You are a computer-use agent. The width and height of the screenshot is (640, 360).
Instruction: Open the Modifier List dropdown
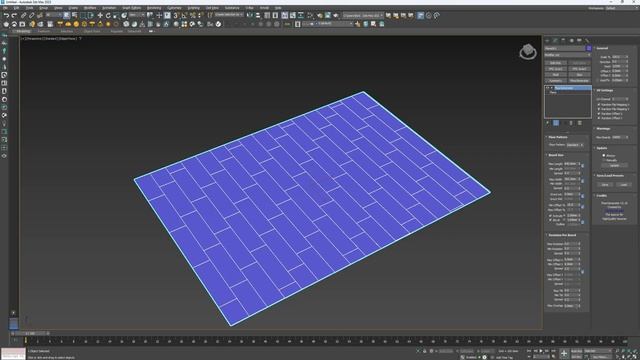click(x=568, y=55)
